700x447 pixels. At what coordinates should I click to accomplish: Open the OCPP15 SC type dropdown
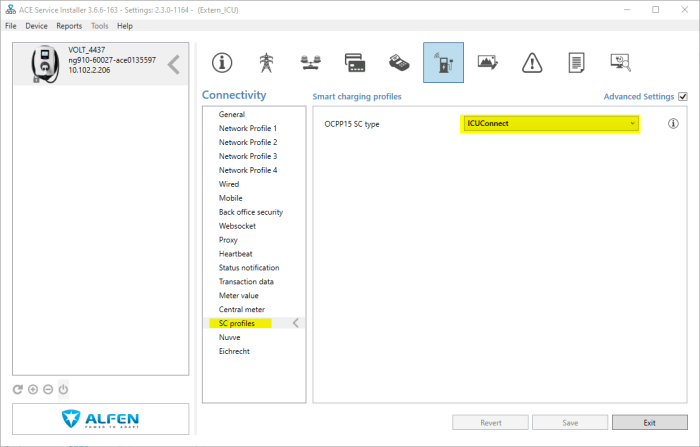tap(550, 123)
